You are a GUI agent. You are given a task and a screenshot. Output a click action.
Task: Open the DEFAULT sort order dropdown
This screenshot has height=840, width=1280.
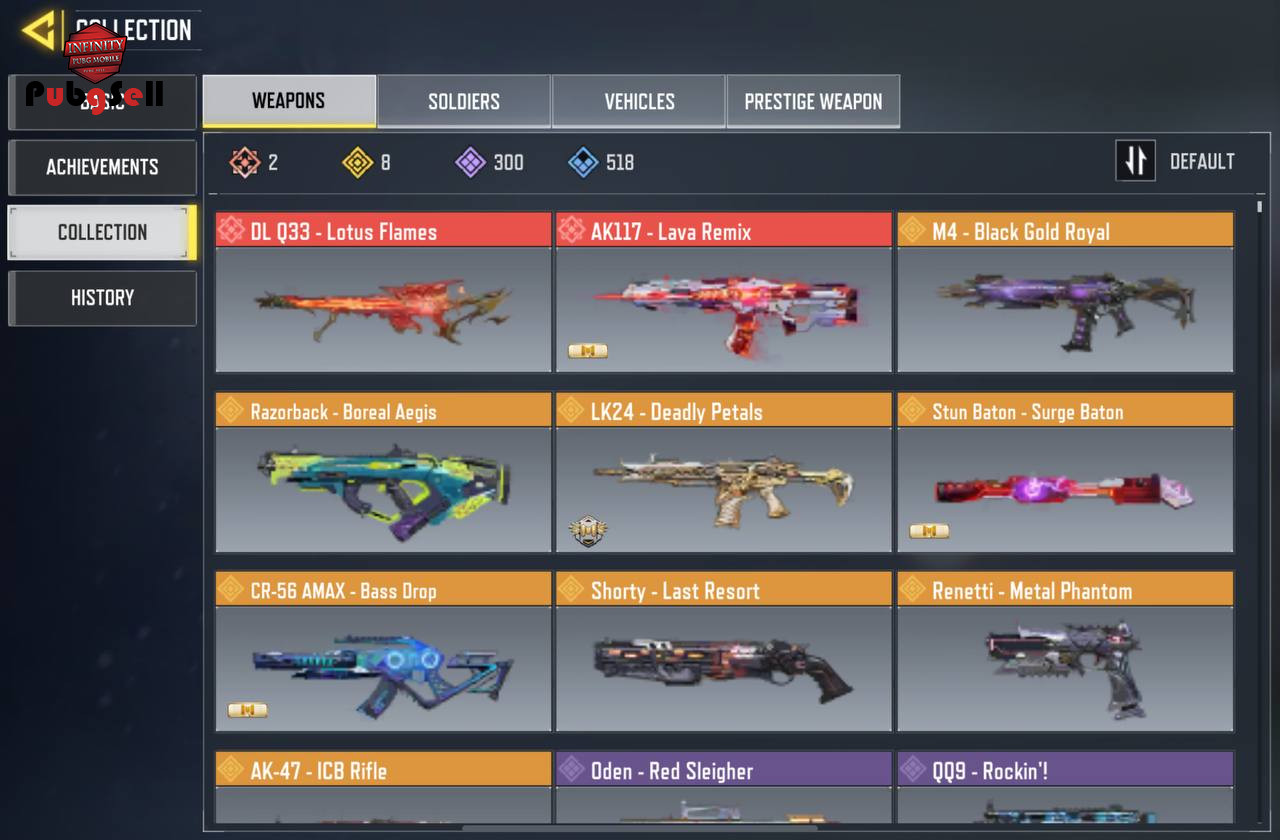coord(1201,162)
